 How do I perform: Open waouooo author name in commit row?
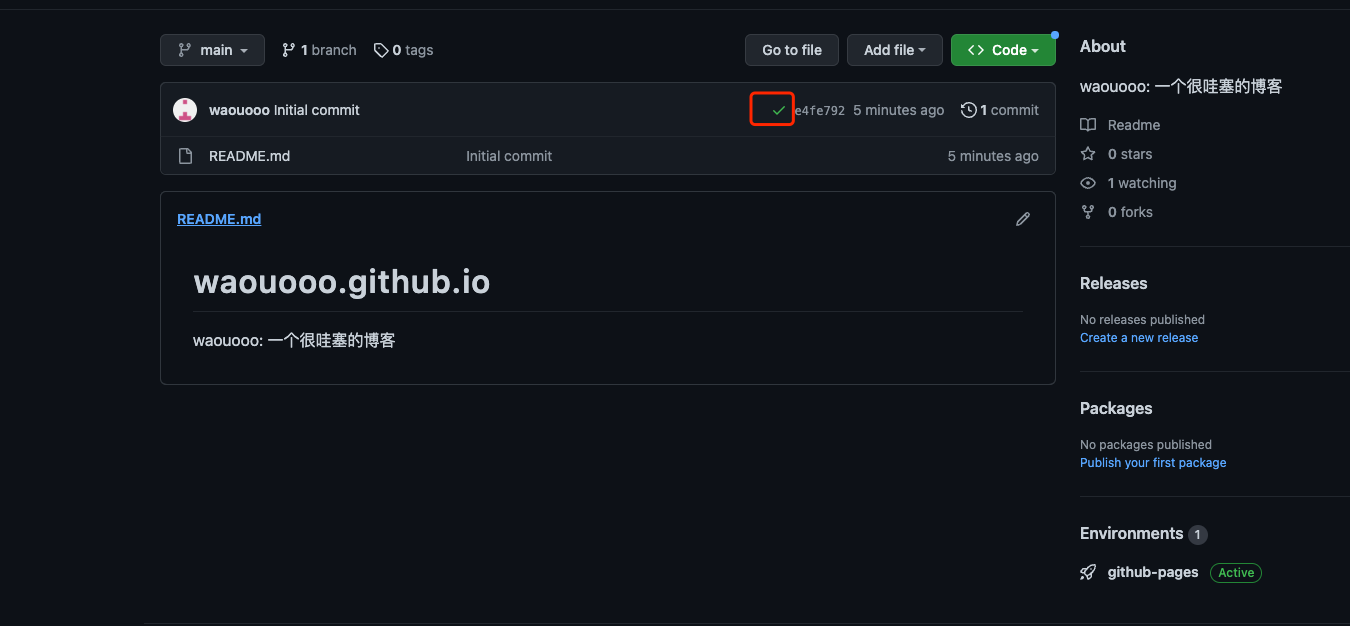click(239, 110)
